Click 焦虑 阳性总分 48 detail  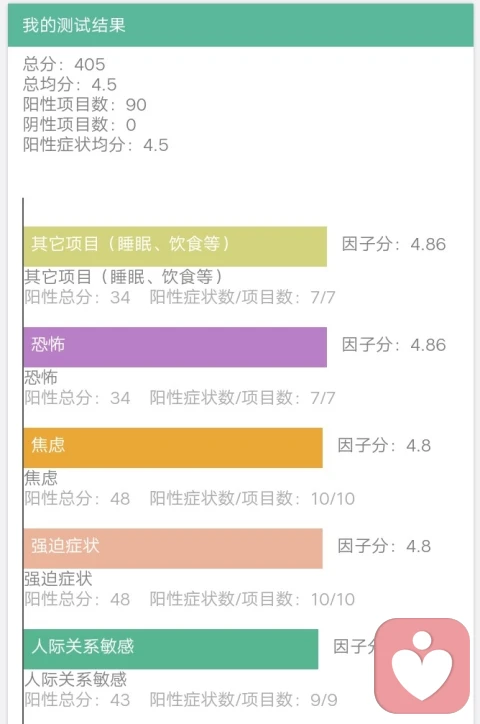(x=77, y=499)
